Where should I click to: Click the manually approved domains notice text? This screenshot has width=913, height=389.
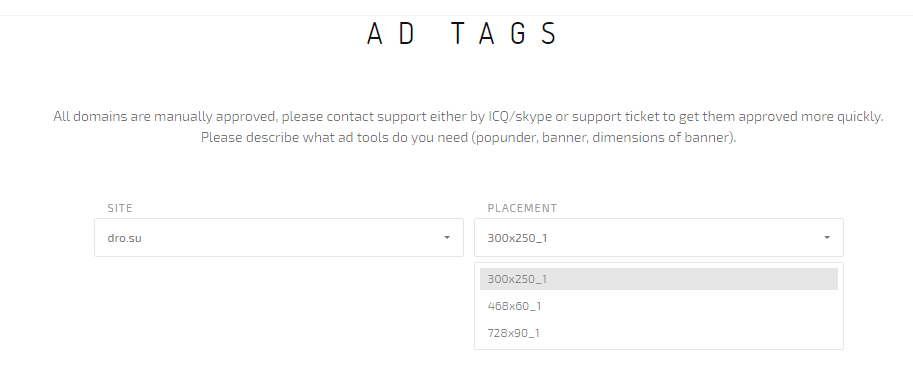tap(468, 116)
